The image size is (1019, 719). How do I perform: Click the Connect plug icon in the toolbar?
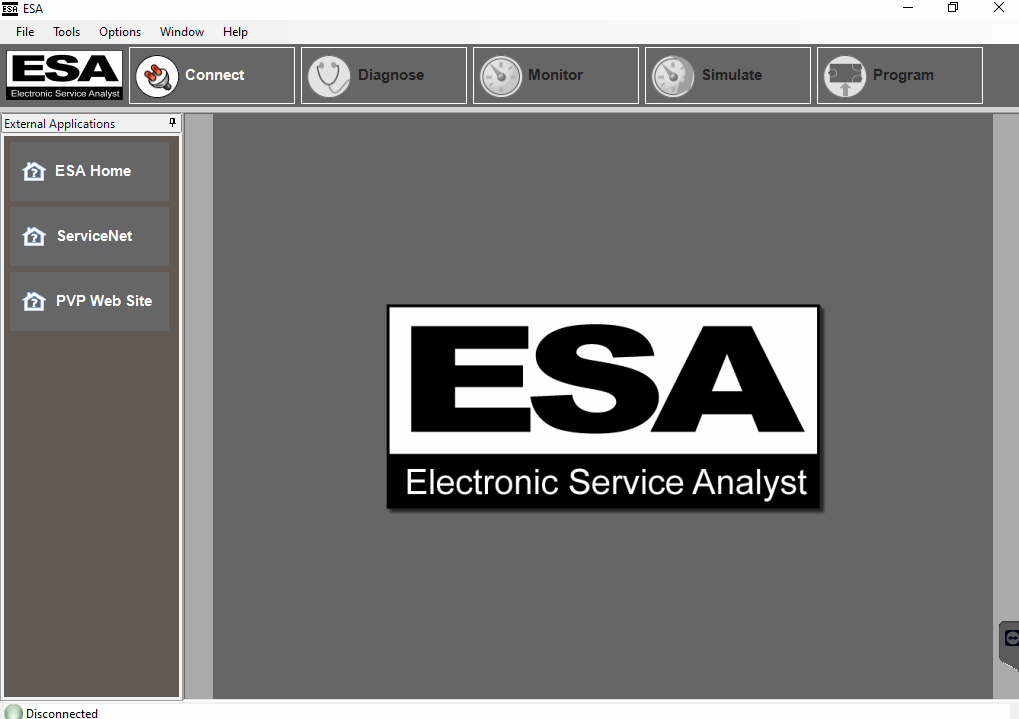click(157, 76)
